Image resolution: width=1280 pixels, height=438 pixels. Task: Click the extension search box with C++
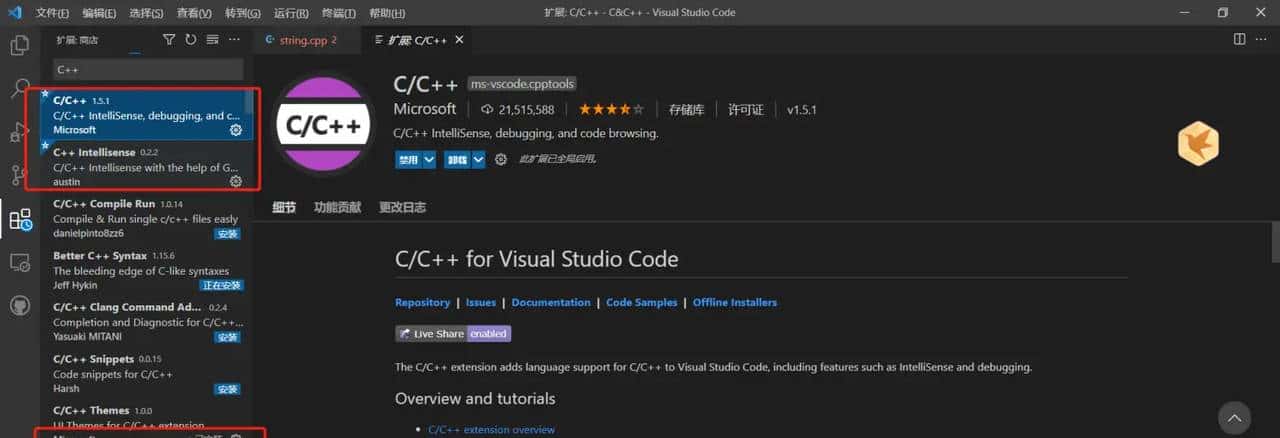[147, 70]
